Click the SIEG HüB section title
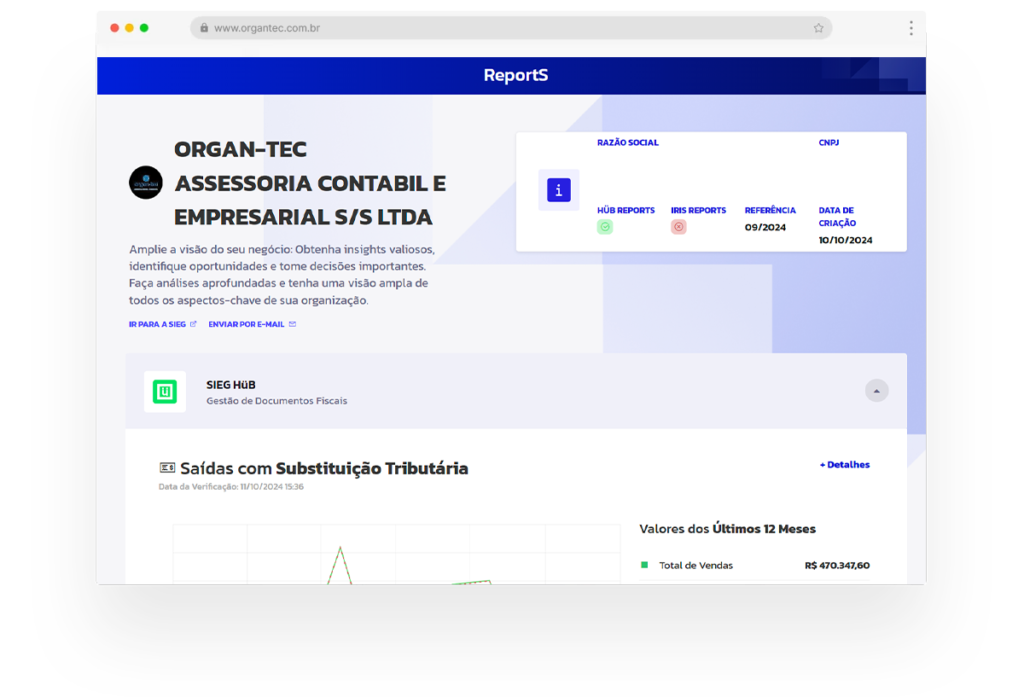This screenshot has height=697, width=1024. [x=231, y=385]
